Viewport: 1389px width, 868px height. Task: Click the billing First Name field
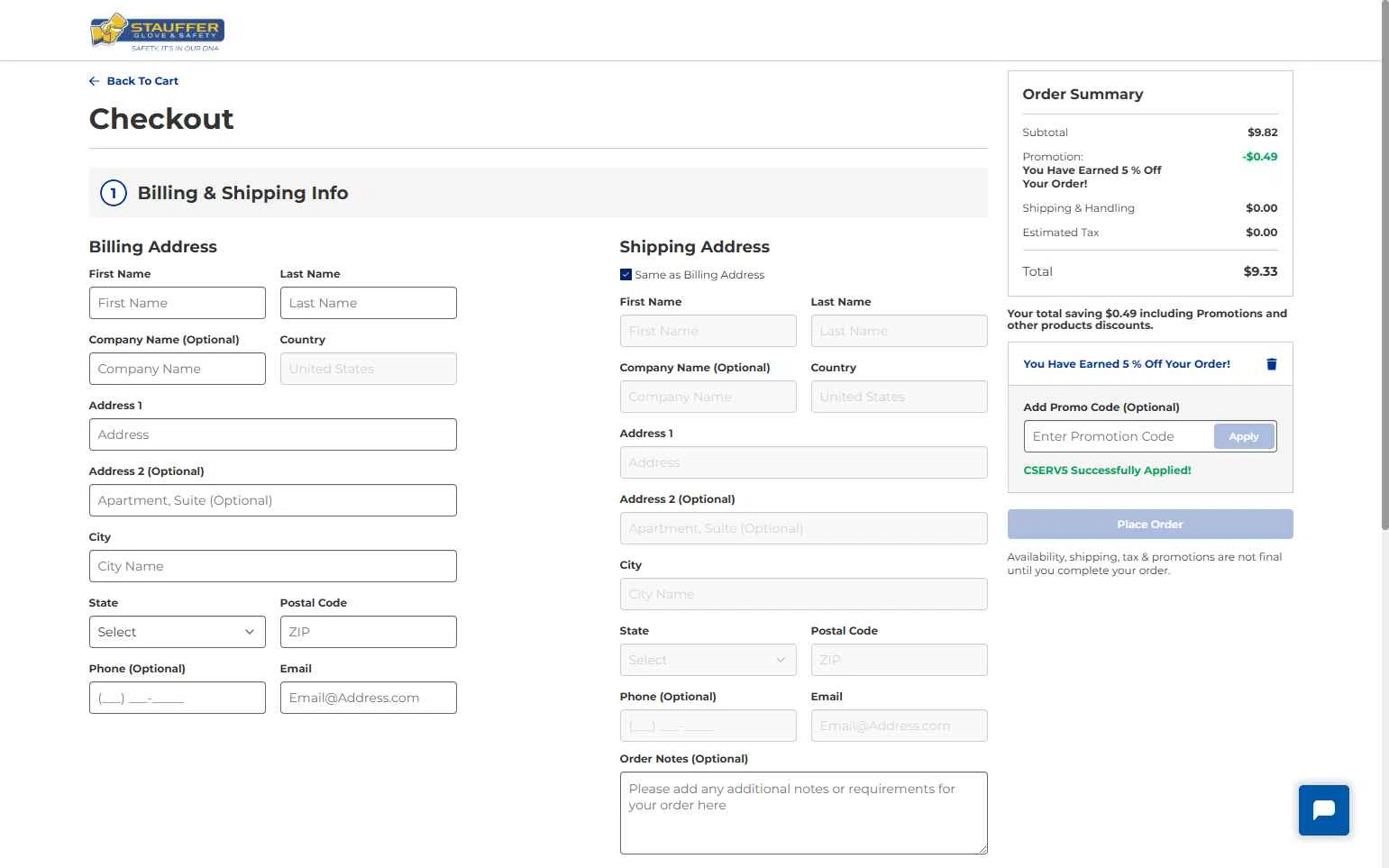click(178, 303)
